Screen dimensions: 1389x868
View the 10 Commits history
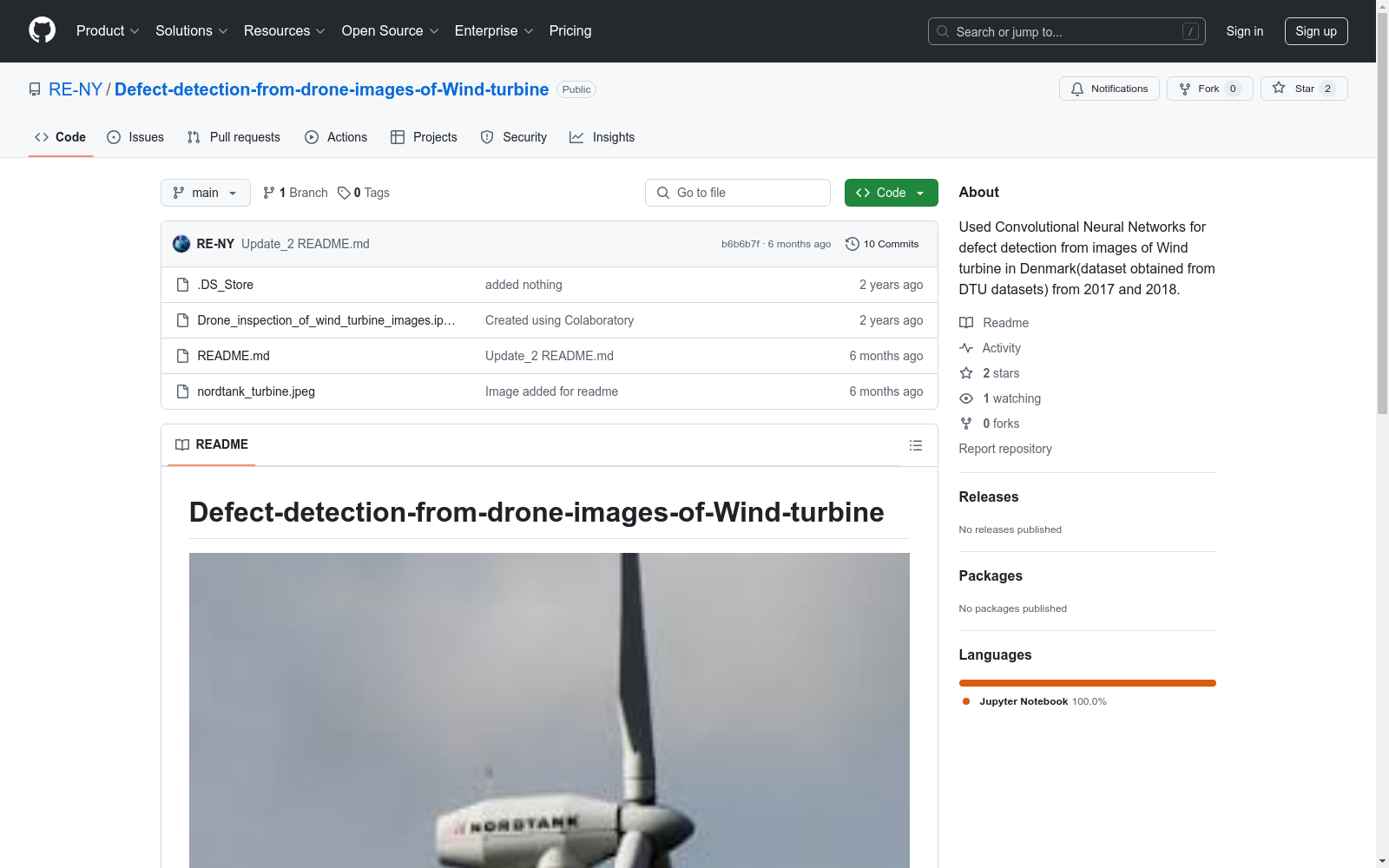click(882, 244)
